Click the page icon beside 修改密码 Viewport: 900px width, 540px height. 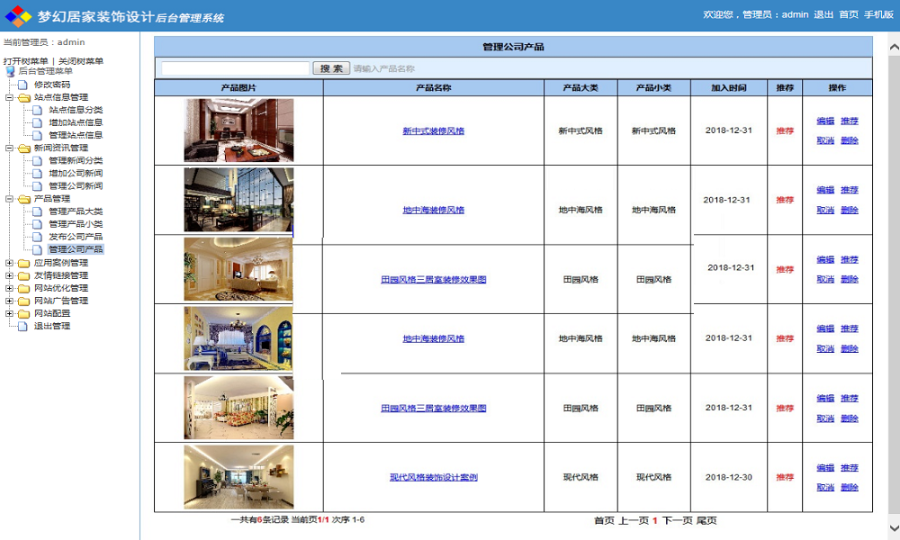(x=22, y=84)
